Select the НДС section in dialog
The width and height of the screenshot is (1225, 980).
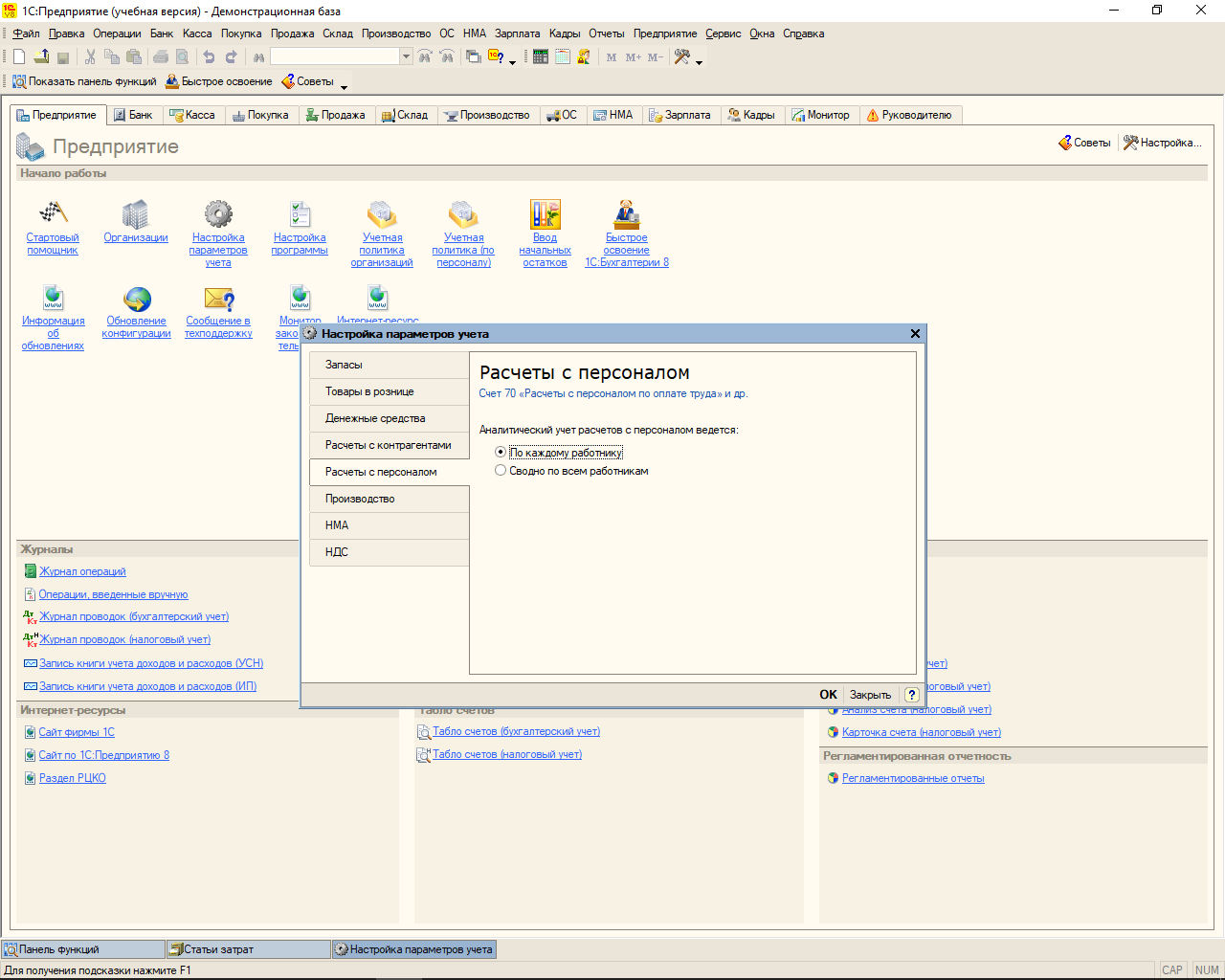click(390, 552)
